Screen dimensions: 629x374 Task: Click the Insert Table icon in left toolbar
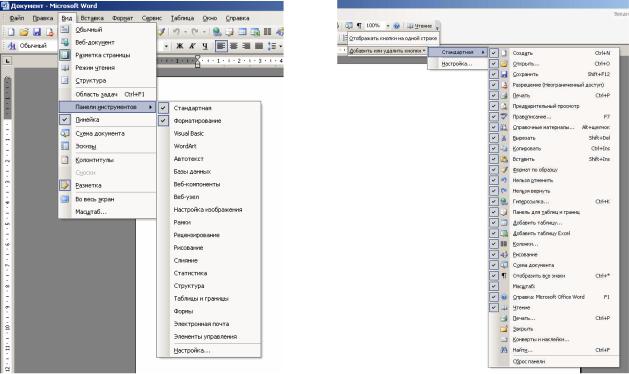(242, 32)
